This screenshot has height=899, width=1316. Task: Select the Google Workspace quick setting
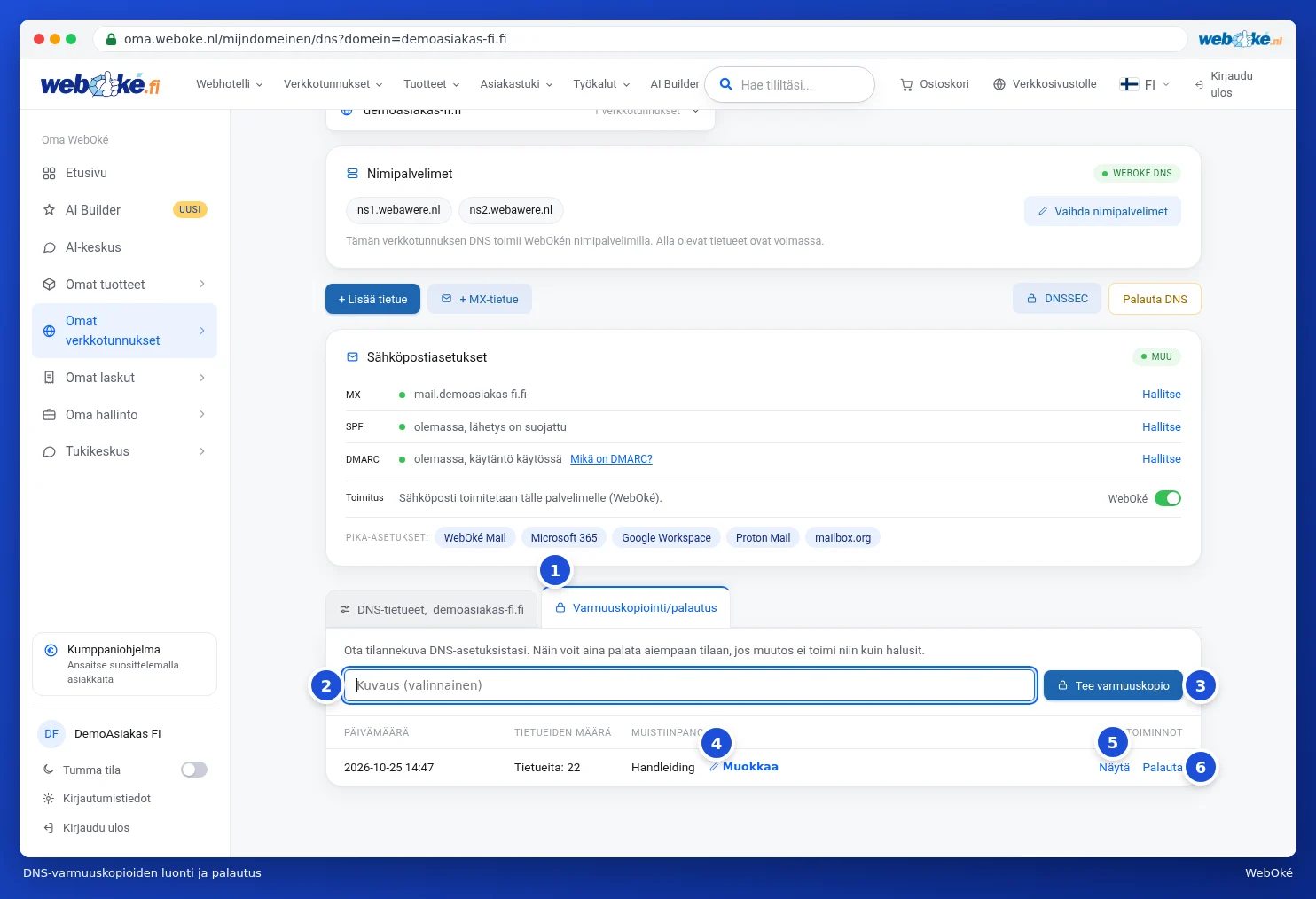point(667,538)
